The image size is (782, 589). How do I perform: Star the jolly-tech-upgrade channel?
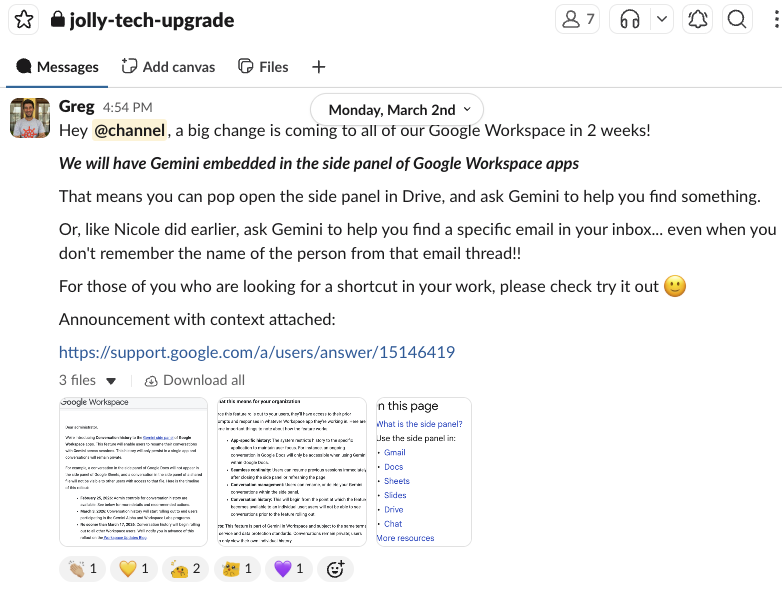coord(23,20)
